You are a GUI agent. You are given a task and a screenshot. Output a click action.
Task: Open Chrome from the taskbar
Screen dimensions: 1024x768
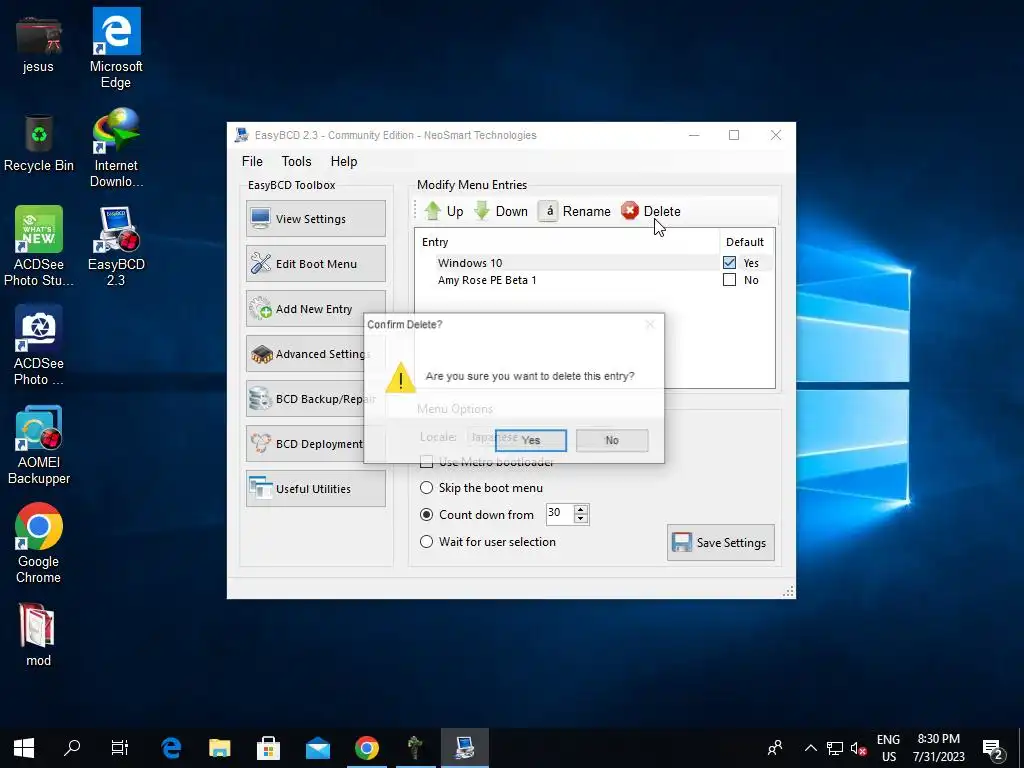[366, 748]
